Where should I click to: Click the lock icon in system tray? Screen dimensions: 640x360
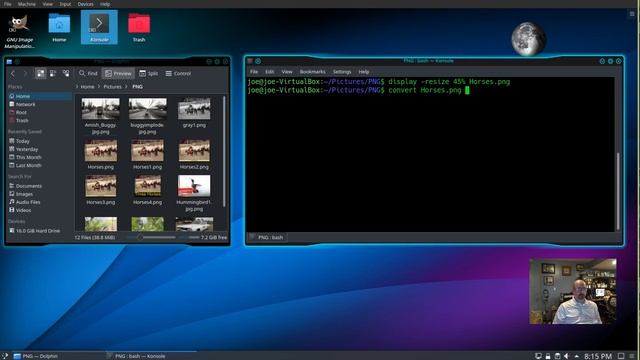pyautogui.click(x=548, y=356)
